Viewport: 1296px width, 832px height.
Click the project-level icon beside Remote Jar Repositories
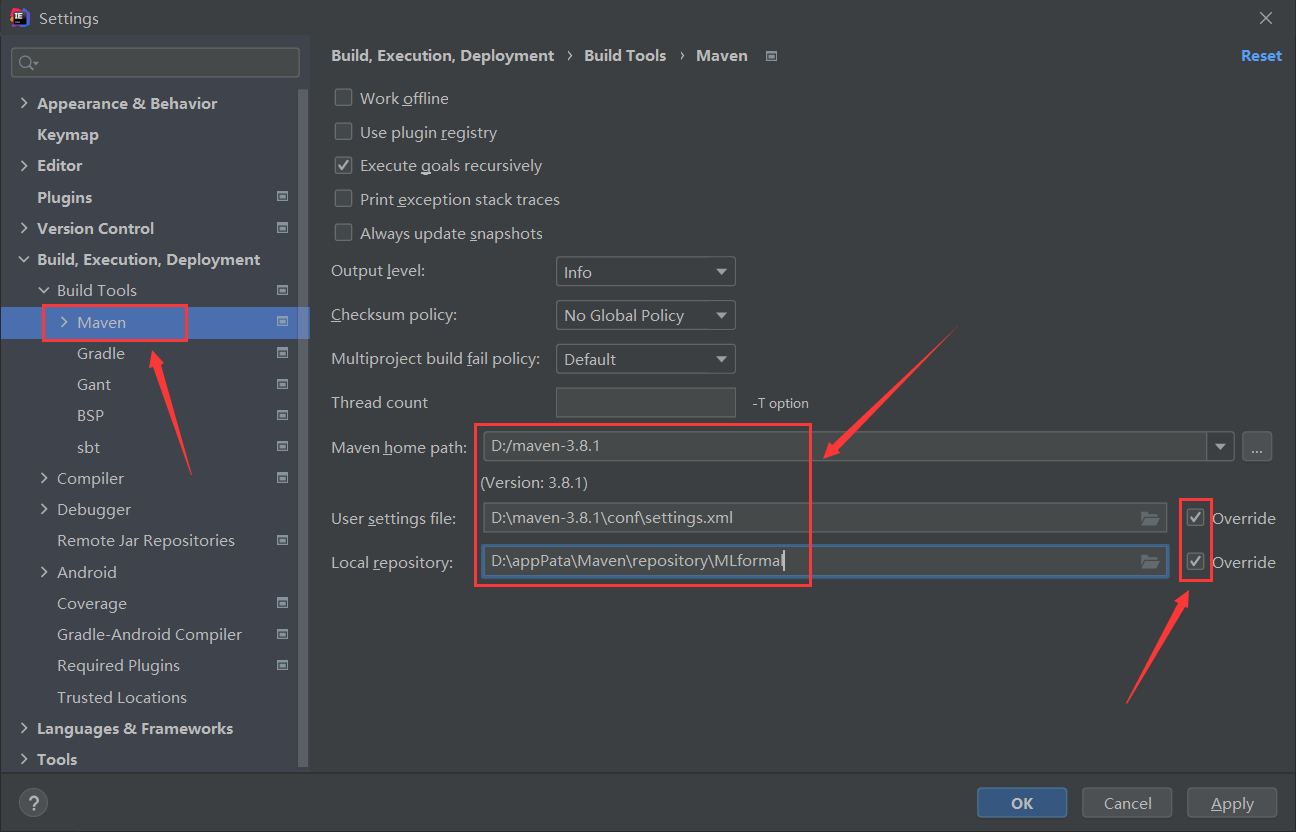pyautogui.click(x=282, y=540)
